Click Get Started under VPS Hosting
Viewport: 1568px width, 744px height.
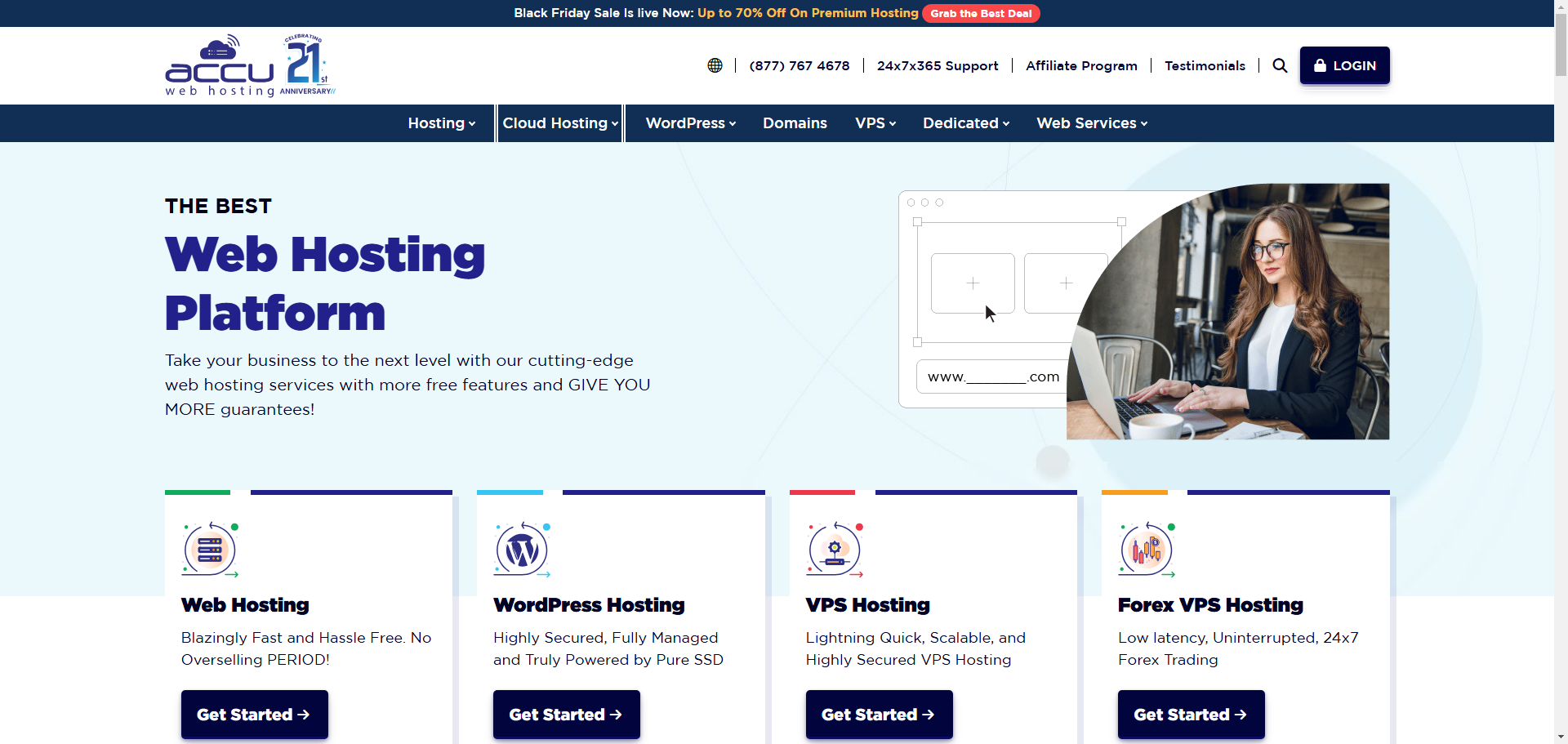point(880,715)
